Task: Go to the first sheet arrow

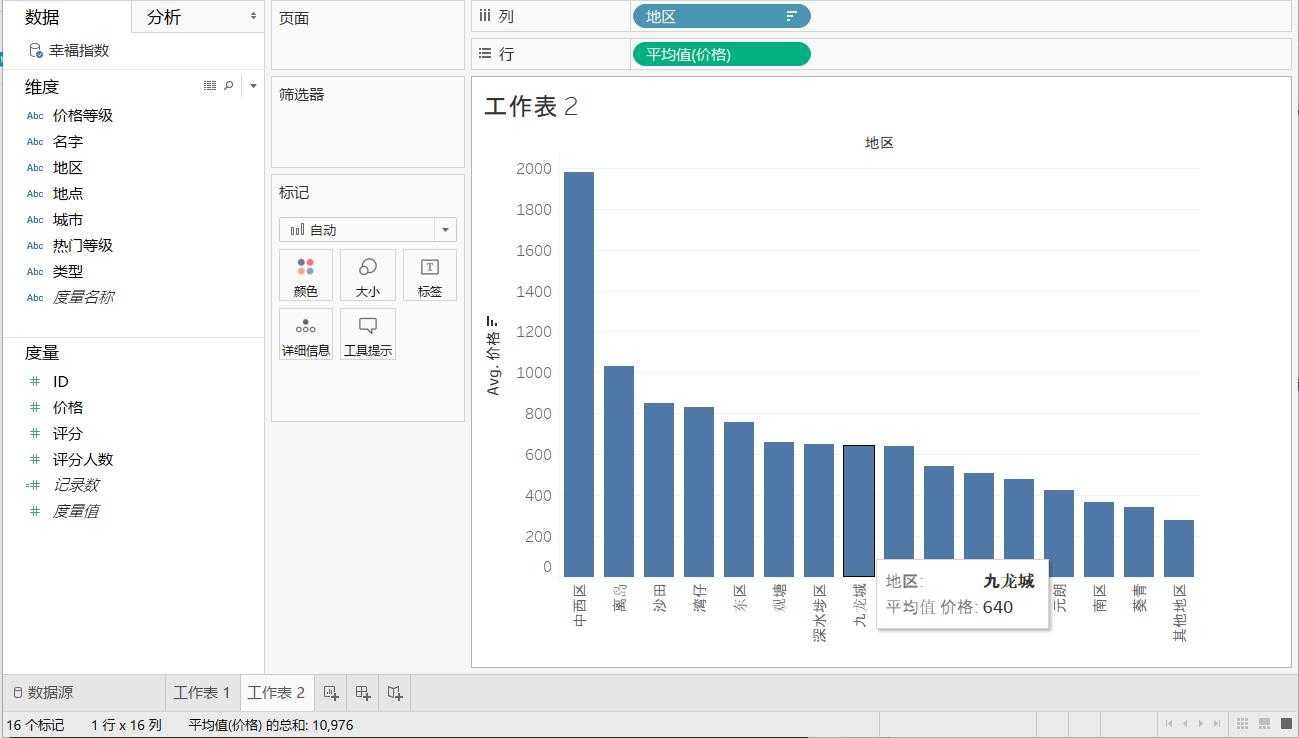Action: coord(1169,723)
